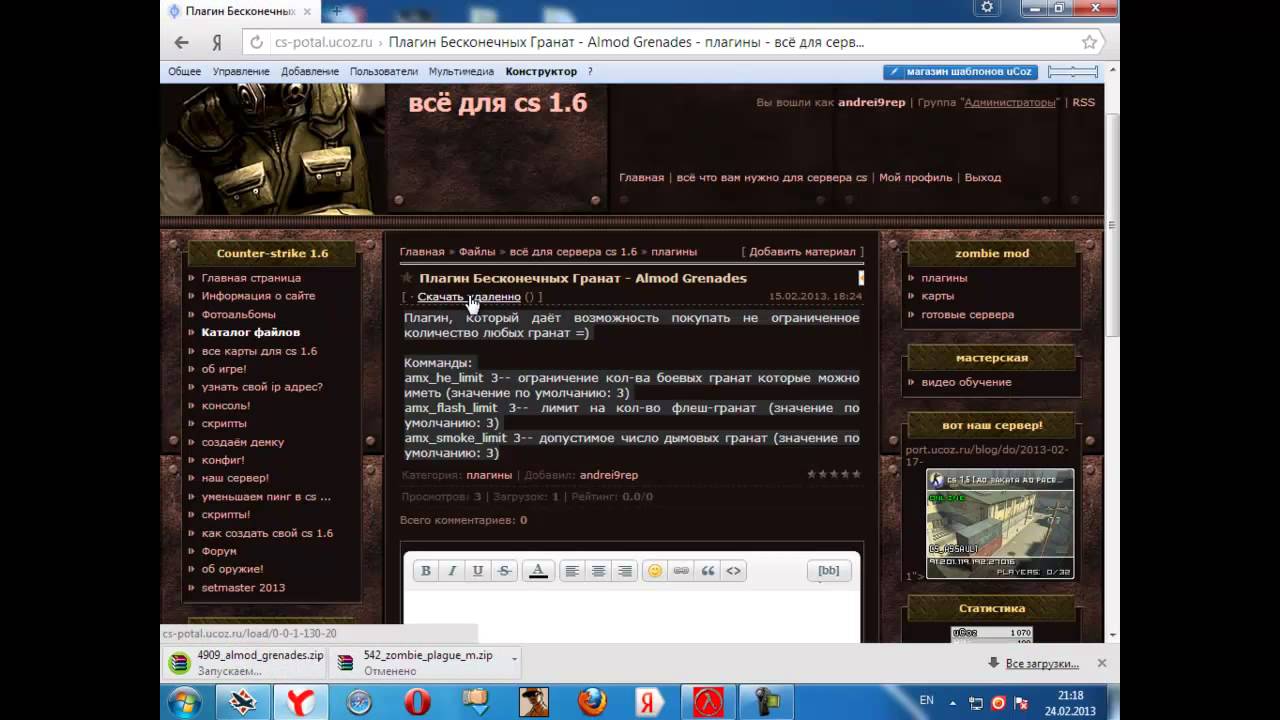Open the text color picker in editor
Viewport: 1280px width, 720px height.
(x=538, y=571)
